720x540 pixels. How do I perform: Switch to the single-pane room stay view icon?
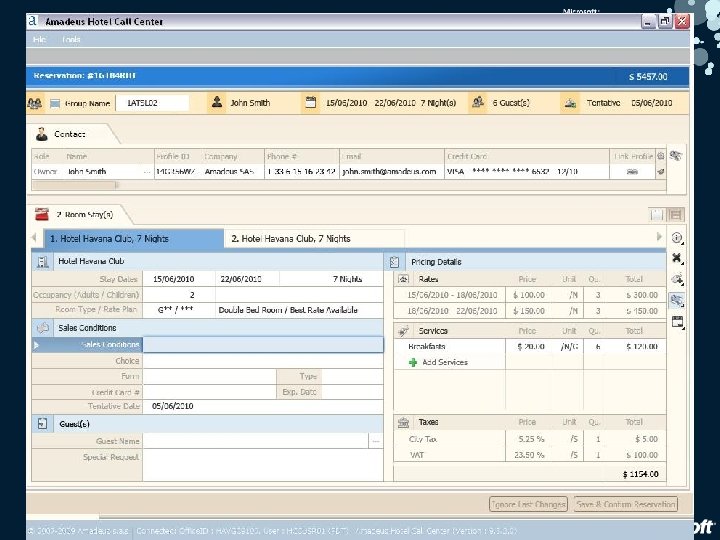657,214
